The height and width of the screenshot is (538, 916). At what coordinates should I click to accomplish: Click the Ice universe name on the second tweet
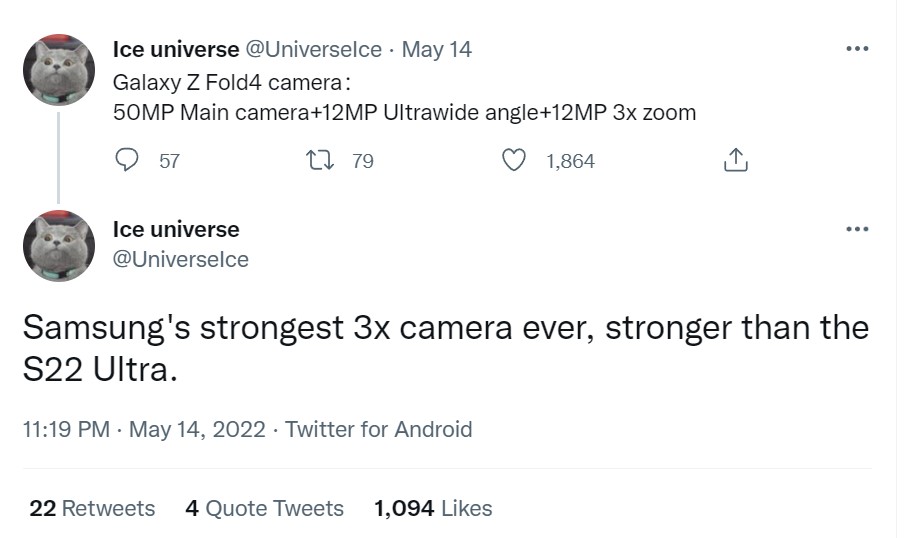[x=176, y=230]
